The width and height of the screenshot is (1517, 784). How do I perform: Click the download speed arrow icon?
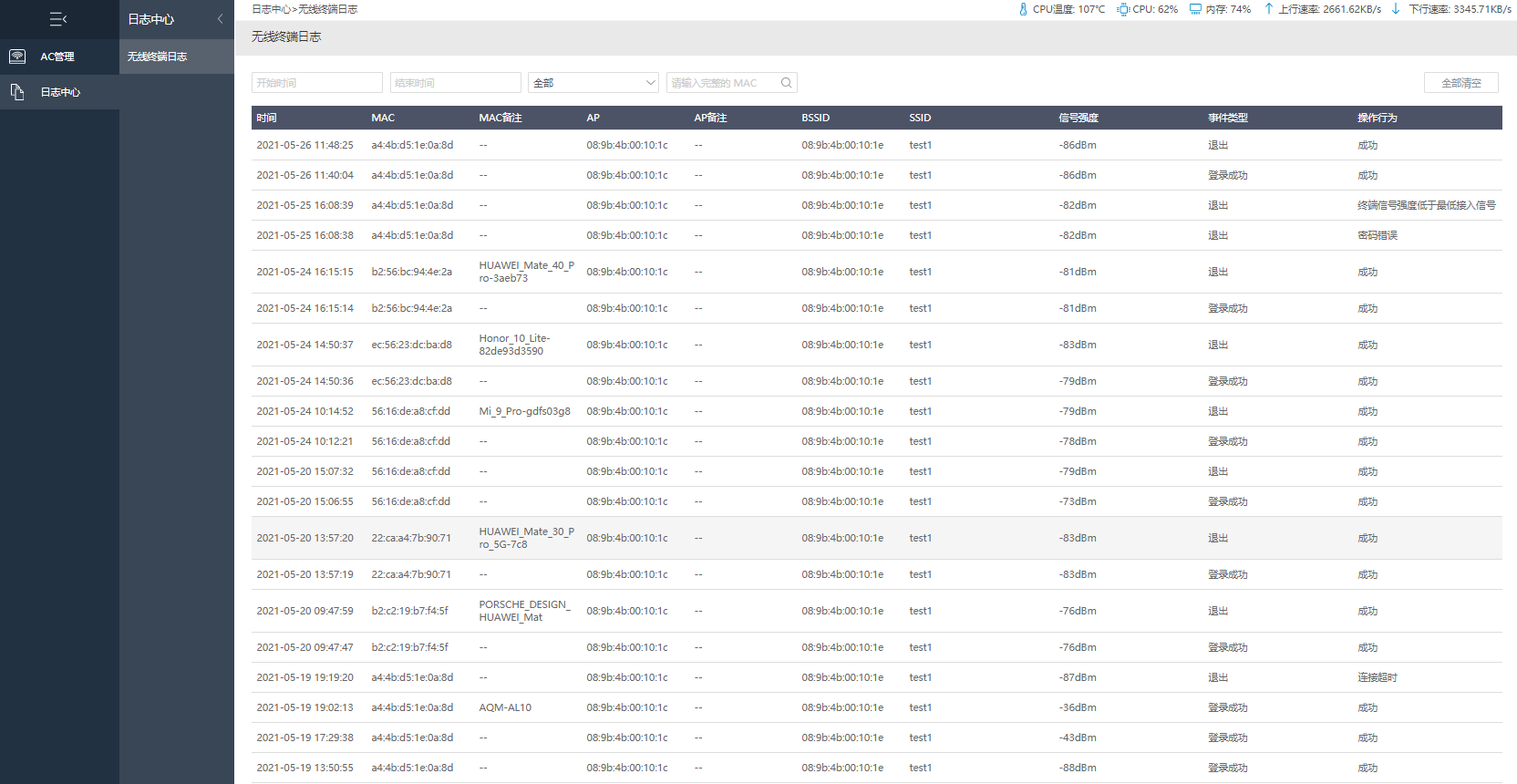click(x=1396, y=9)
